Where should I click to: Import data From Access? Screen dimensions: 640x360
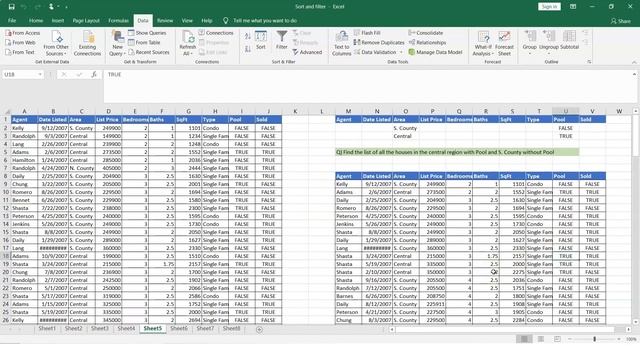click(x=23, y=33)
